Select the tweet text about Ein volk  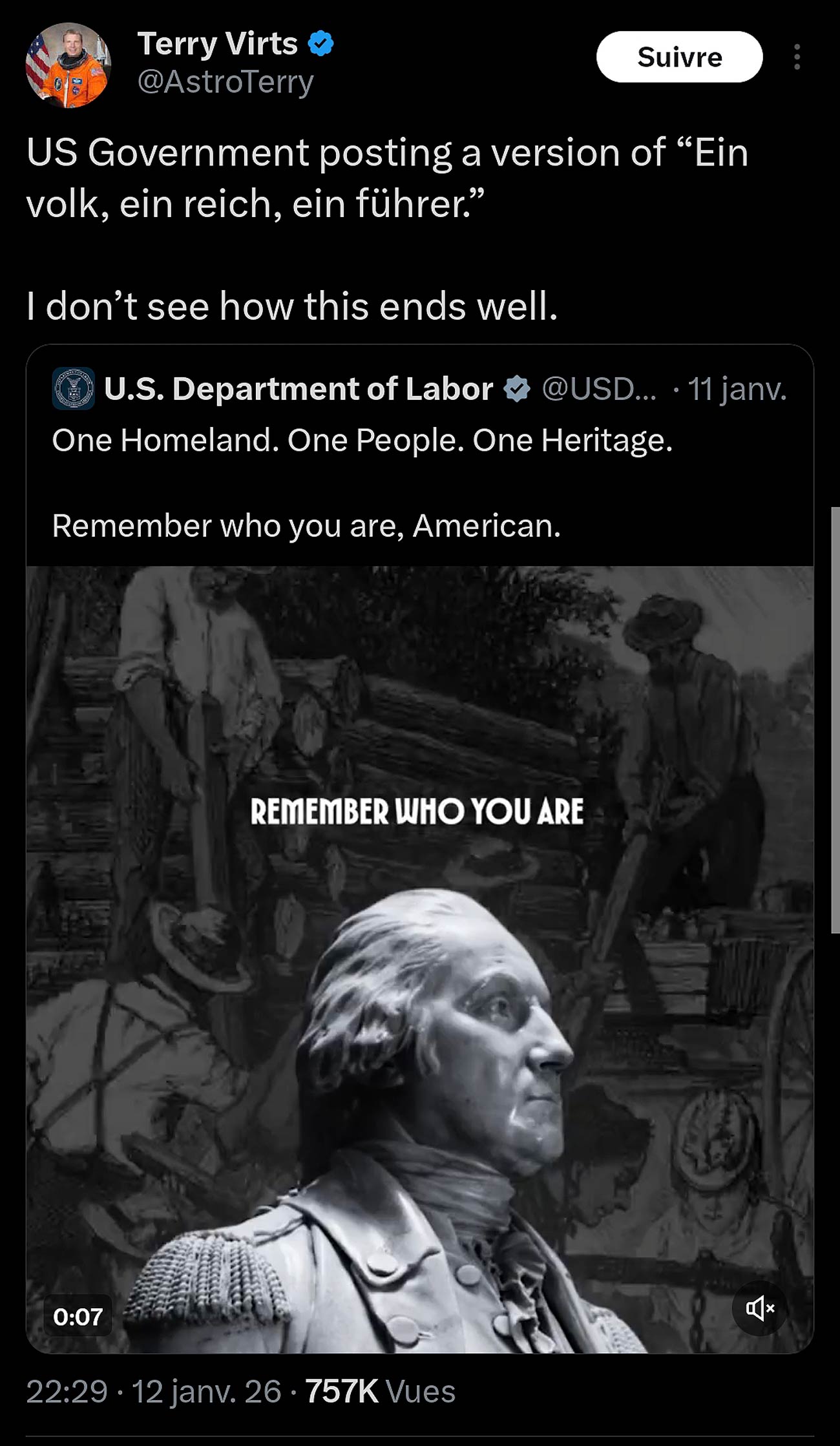click(387, 178)
